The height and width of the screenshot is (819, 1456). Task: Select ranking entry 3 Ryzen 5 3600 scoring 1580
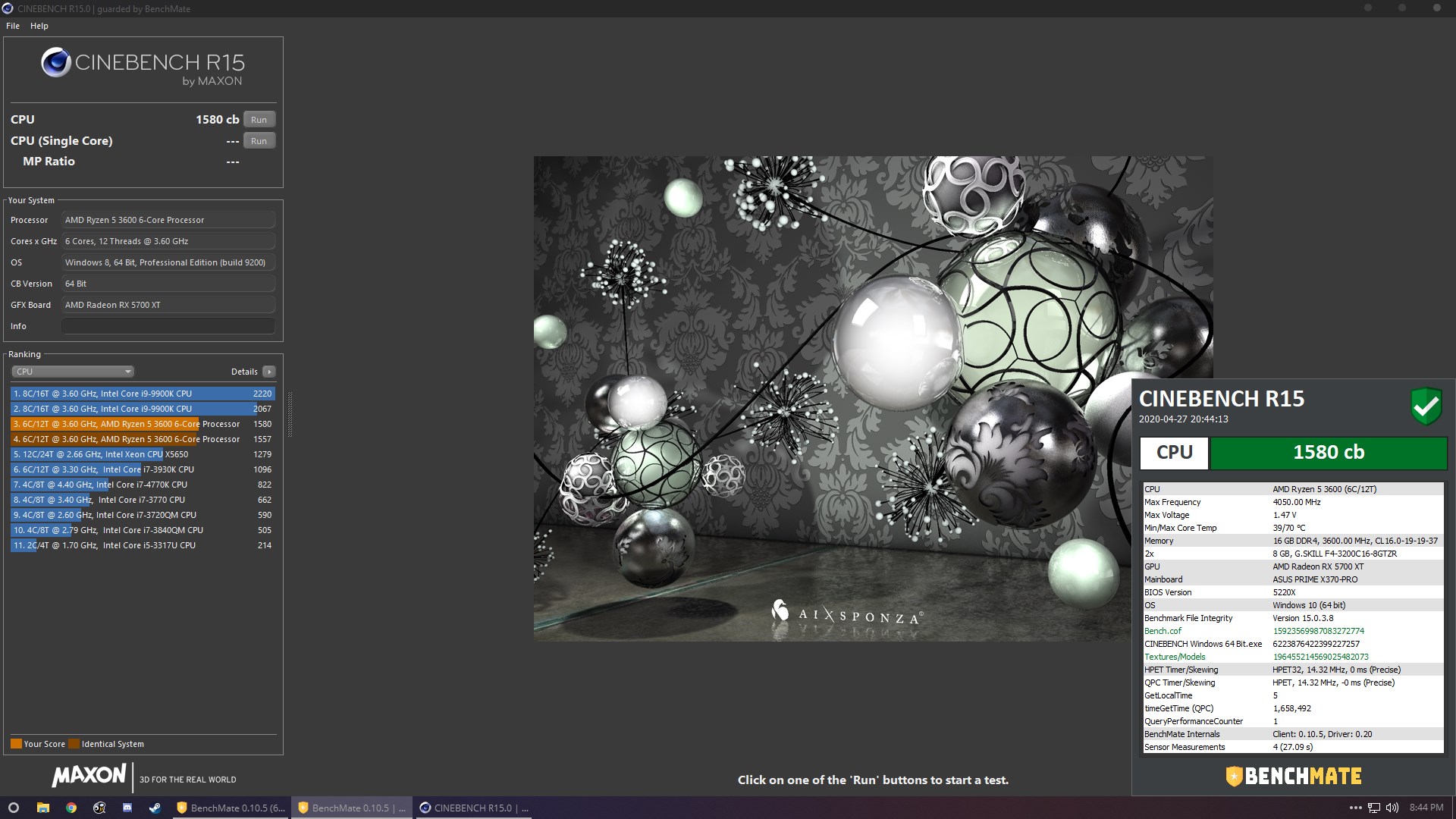click(x=143, y=424)
